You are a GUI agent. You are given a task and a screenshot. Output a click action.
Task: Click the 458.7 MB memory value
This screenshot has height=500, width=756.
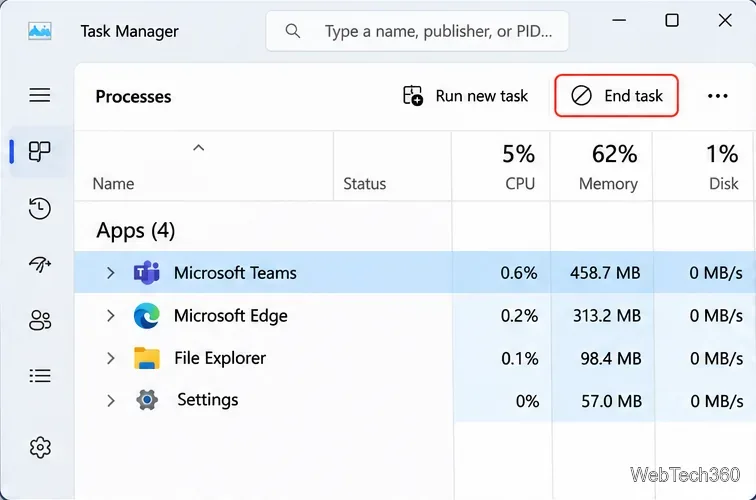tap(605, 273)
